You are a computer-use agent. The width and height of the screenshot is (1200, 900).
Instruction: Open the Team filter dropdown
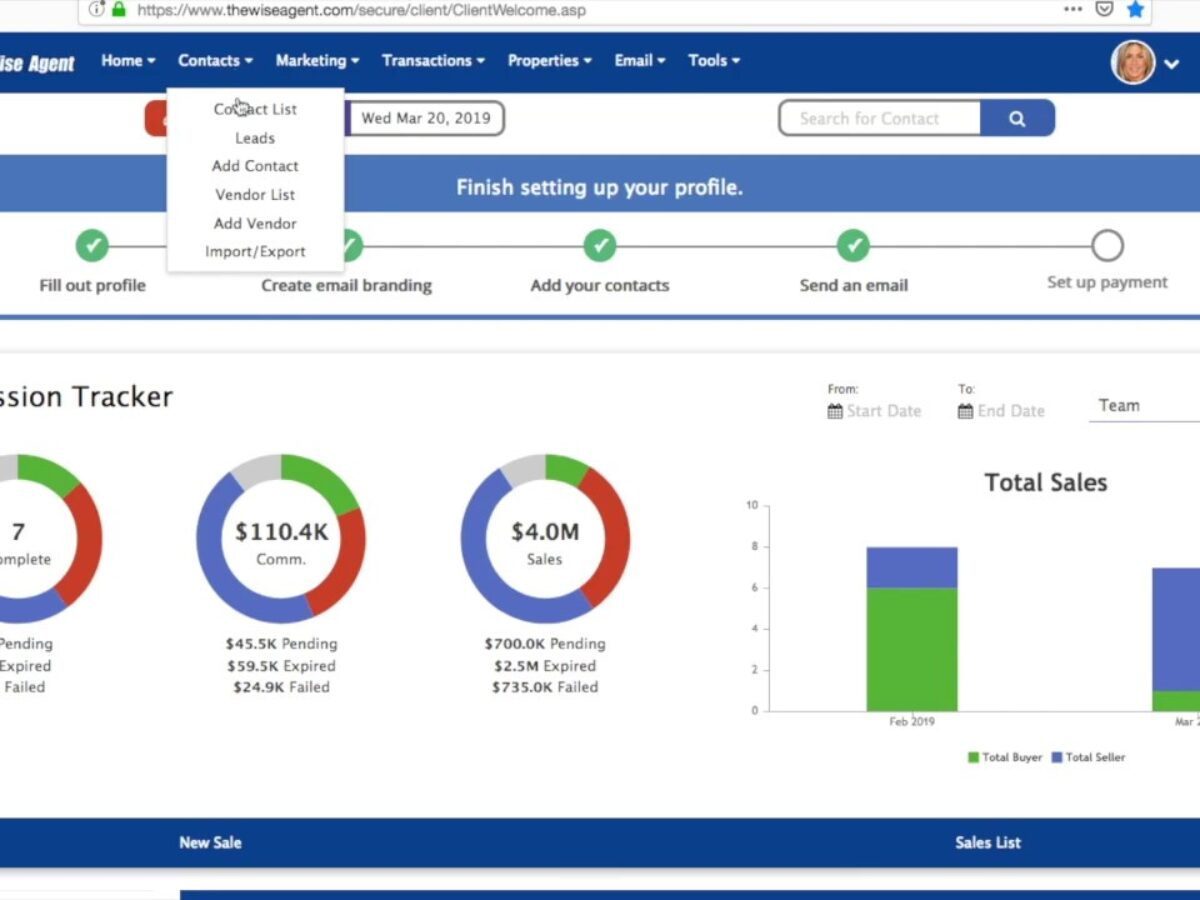coord(1144,406)
